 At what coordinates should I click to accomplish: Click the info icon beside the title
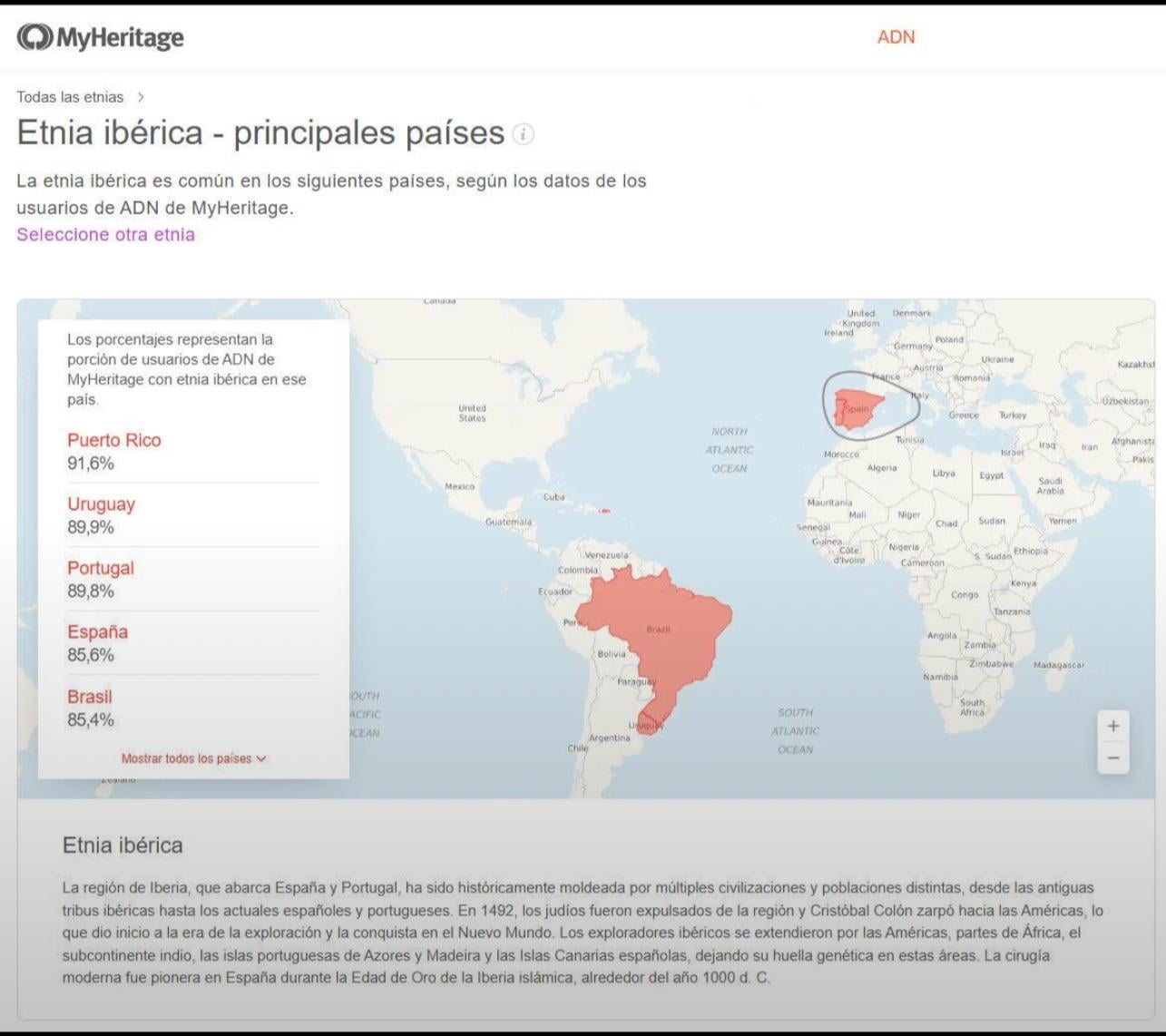point(524,134)
